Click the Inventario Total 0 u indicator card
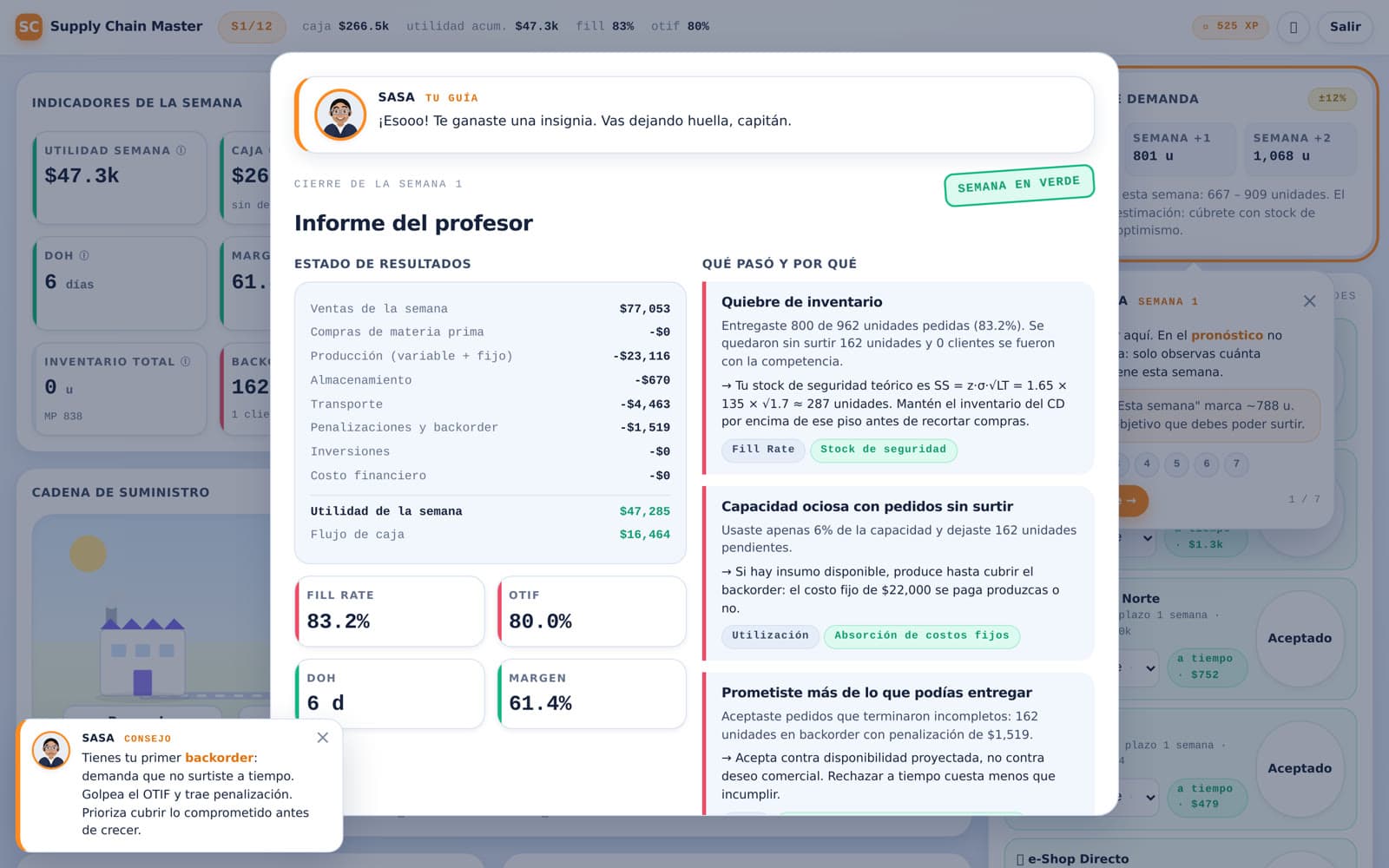The height and width of the screenshot is (868, 1389). point(120,389)
